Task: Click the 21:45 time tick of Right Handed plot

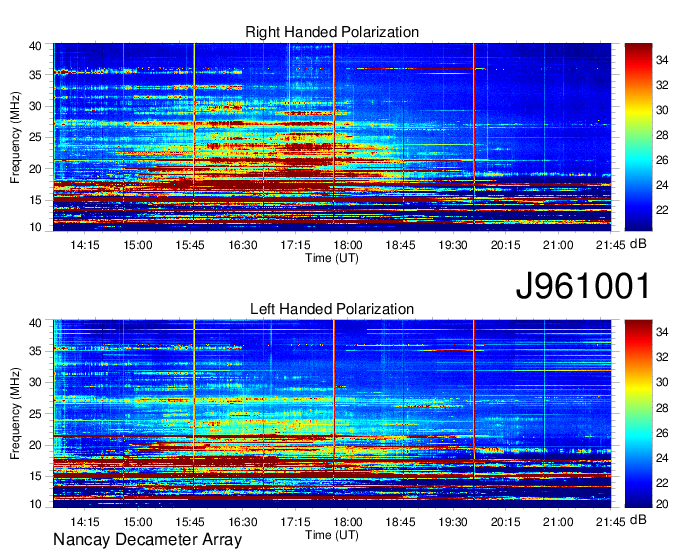Action: [x=611, y=245]
